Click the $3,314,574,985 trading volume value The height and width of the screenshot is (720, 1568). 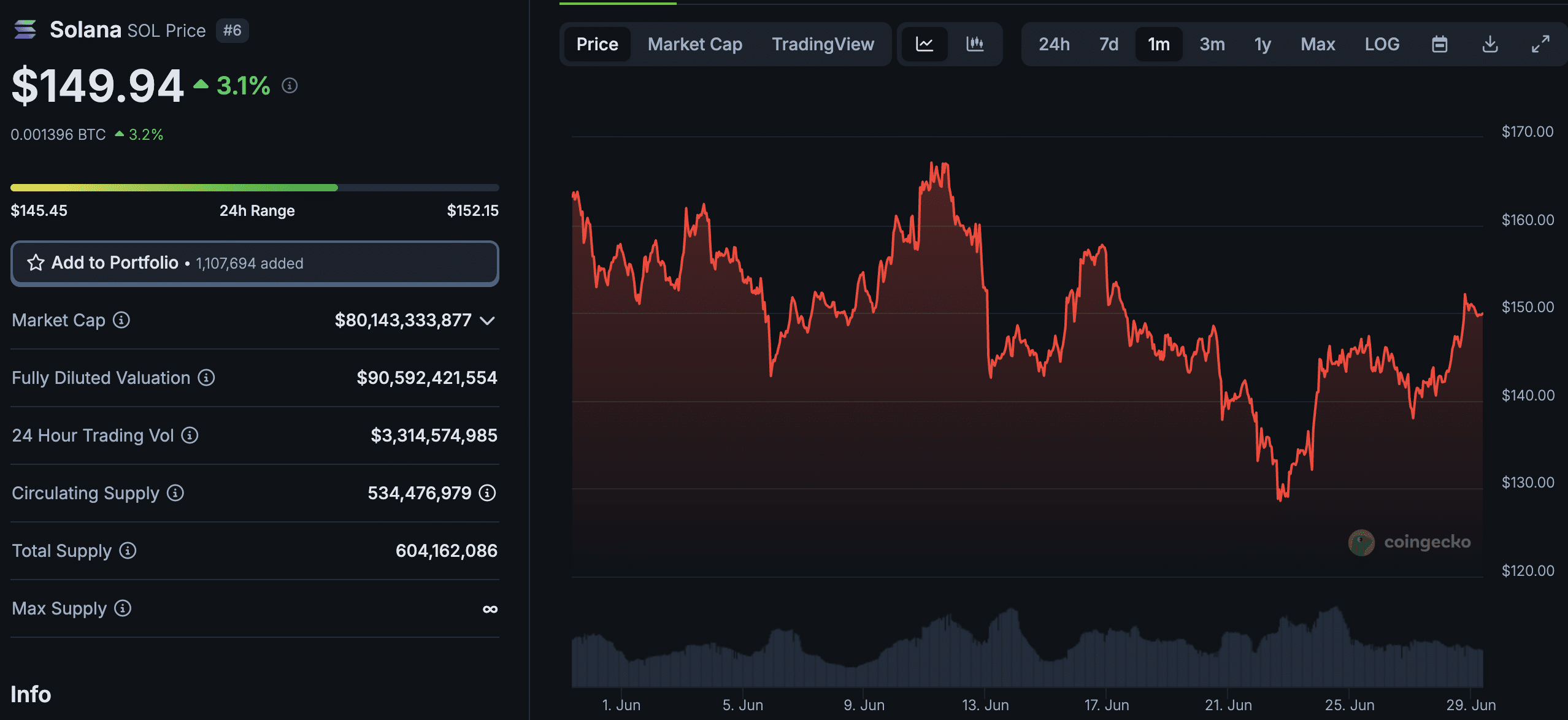pyautogui.click(x=434, y=435)
